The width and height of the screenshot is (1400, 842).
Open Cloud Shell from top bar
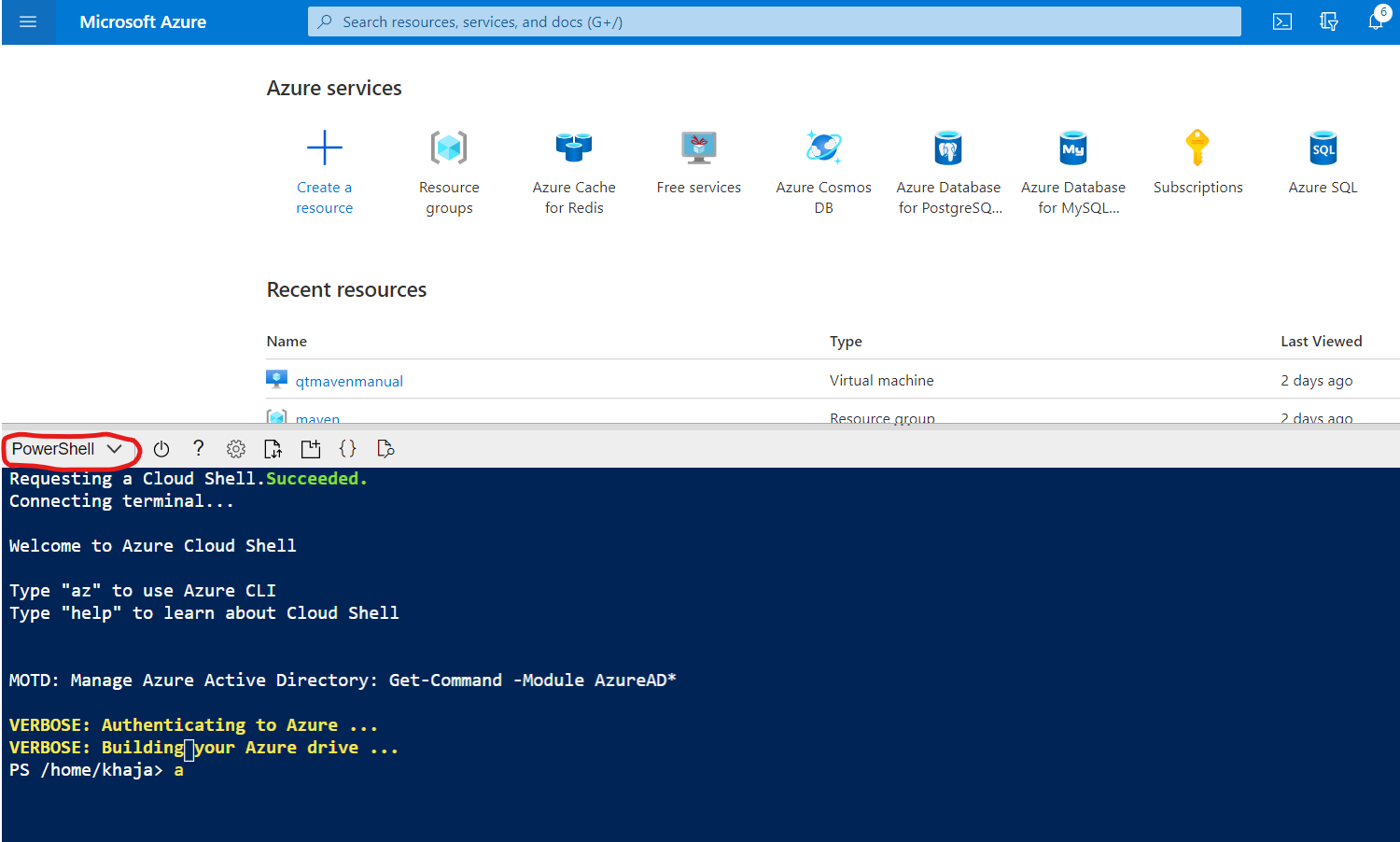[x=1282, y=21]
